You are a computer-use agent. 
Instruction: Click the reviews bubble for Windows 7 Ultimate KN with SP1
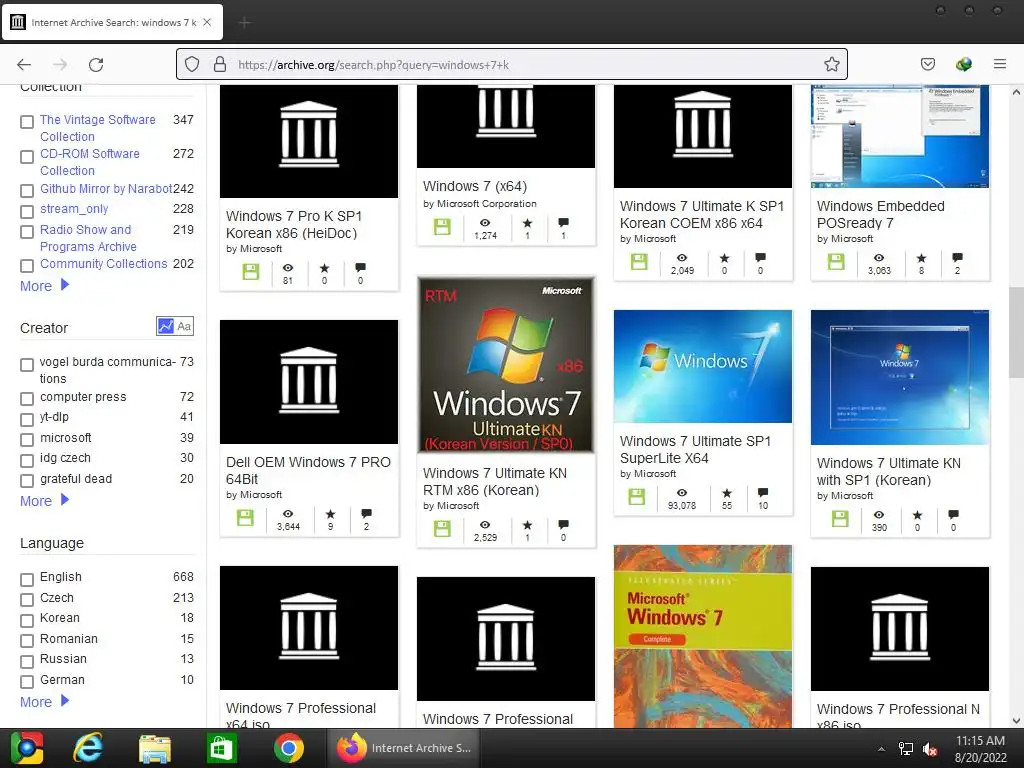click(953, 515)
